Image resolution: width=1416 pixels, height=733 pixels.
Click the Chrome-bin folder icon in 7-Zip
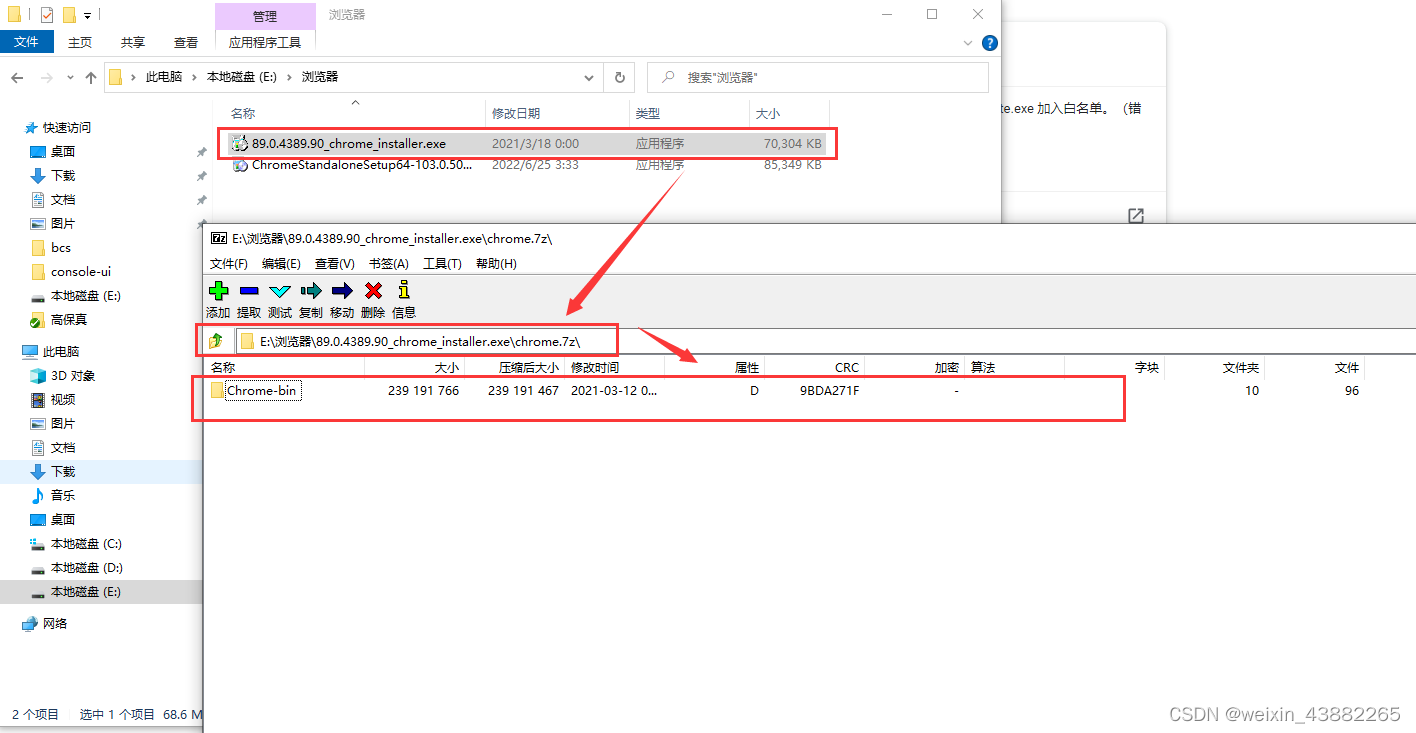[x=217, y=390]
